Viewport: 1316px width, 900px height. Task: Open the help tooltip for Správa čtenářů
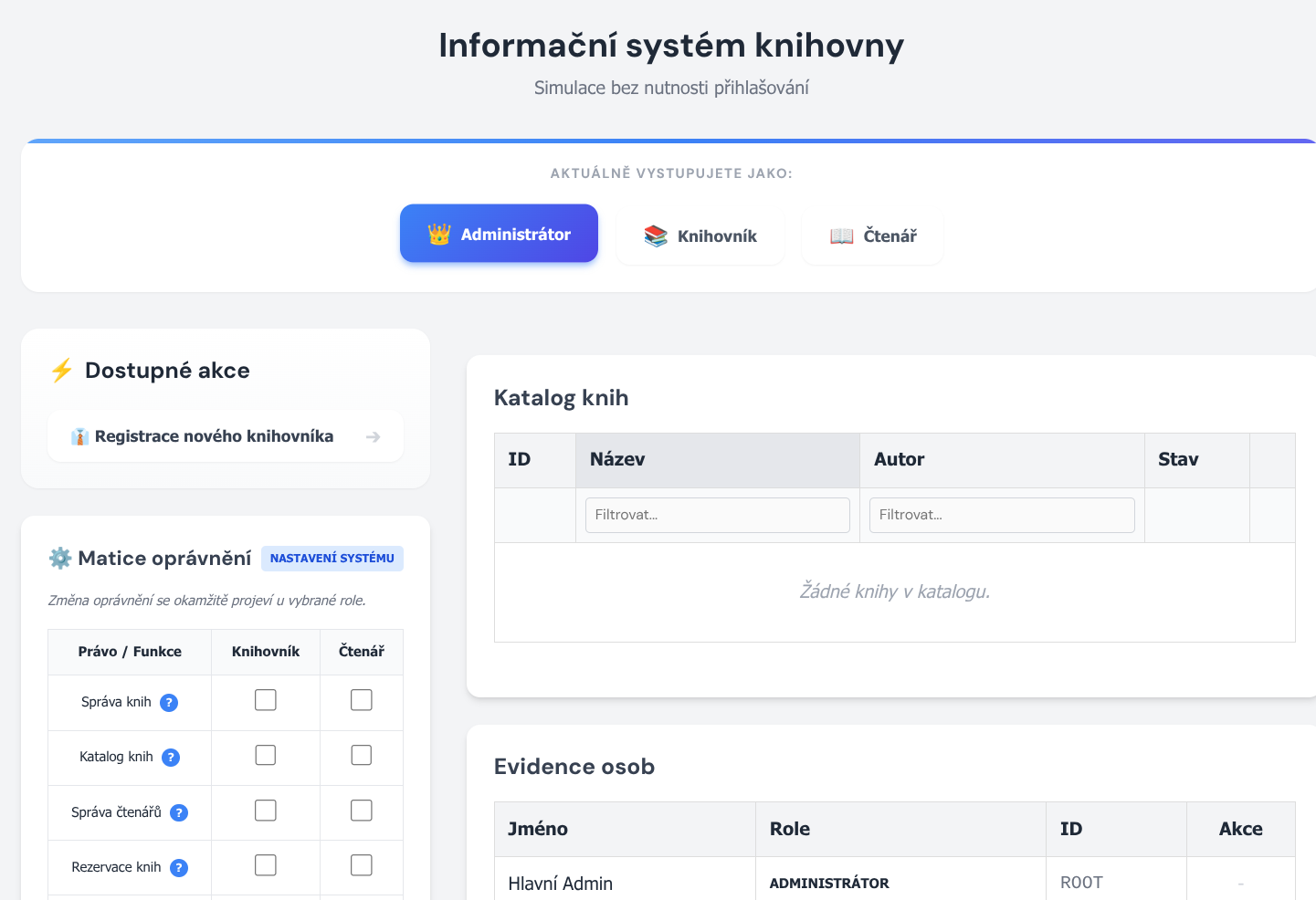179,812
